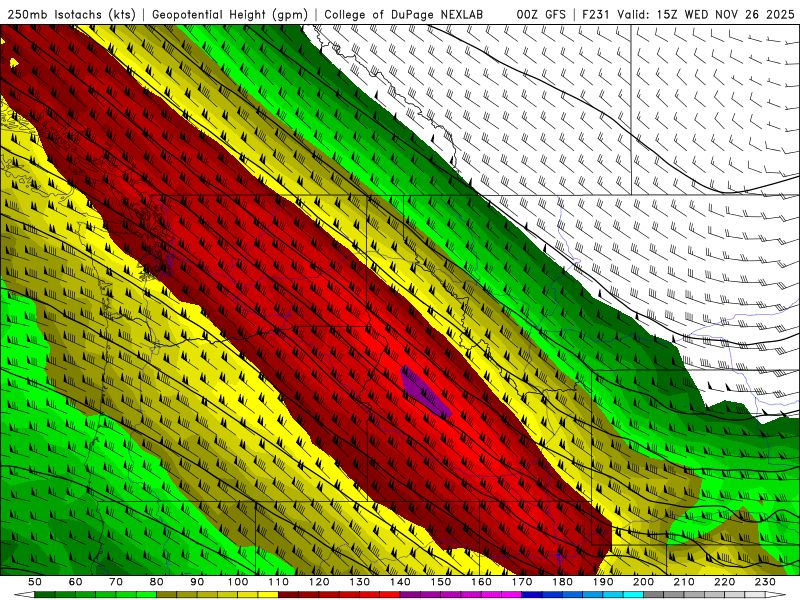The image size is (800, 600).
Task: Click the 120 value on the color scale
Action: pyautogui.click(x=319, y=582)
